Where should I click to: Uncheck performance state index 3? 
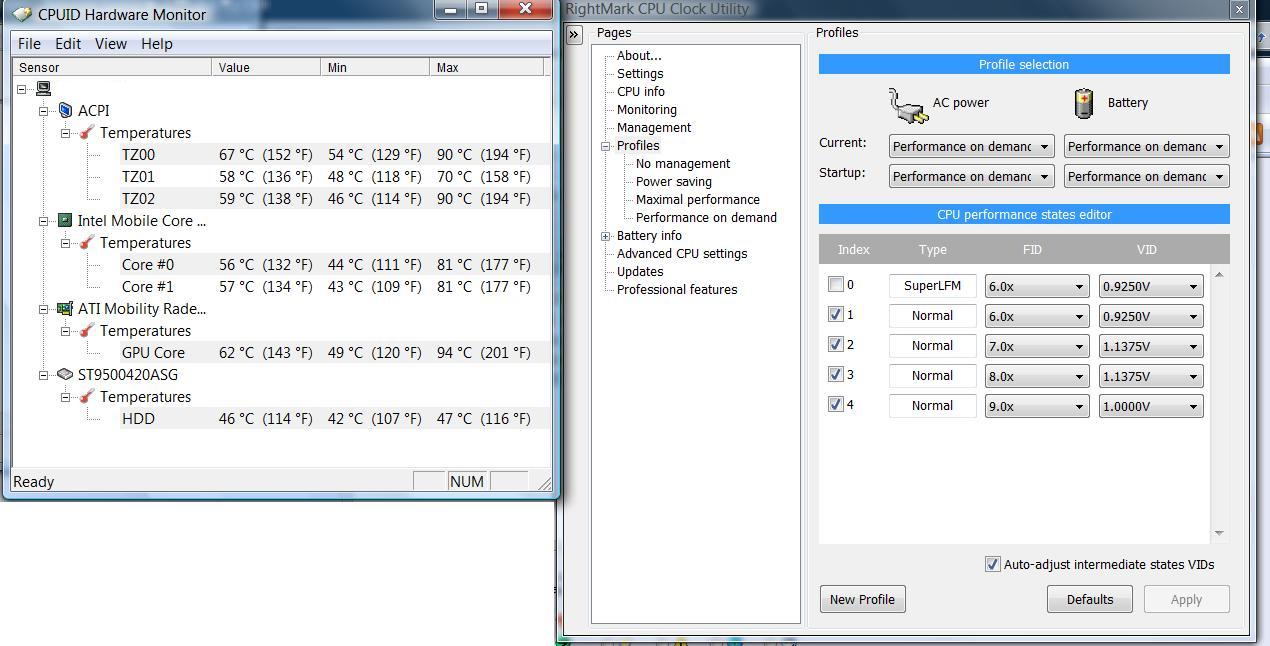[x=836, y=374]
